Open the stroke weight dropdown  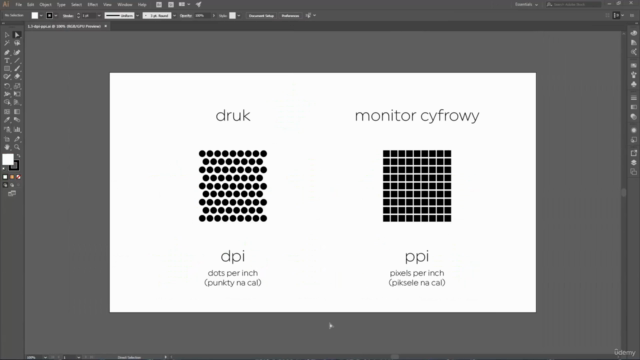[99, 16]
